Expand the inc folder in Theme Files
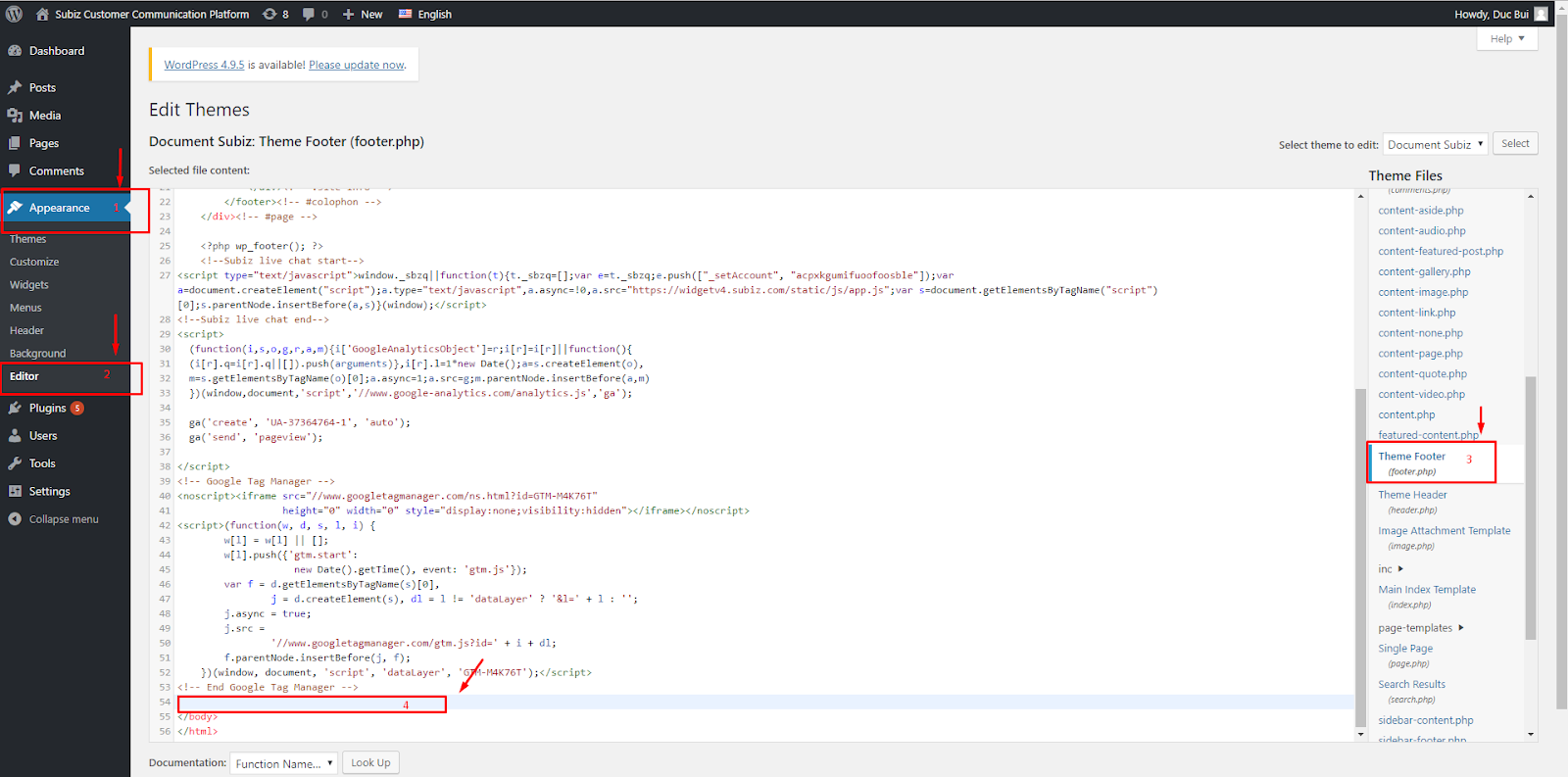Screen dimensions: 1568x777 tap(1391, 569)
